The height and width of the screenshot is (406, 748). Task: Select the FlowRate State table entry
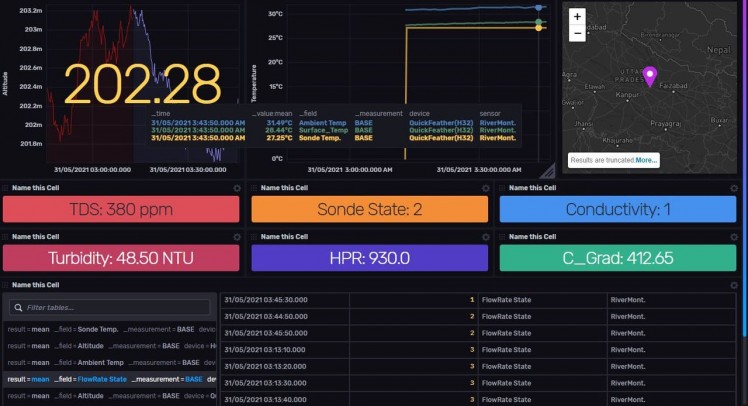[x=111, y=379]
